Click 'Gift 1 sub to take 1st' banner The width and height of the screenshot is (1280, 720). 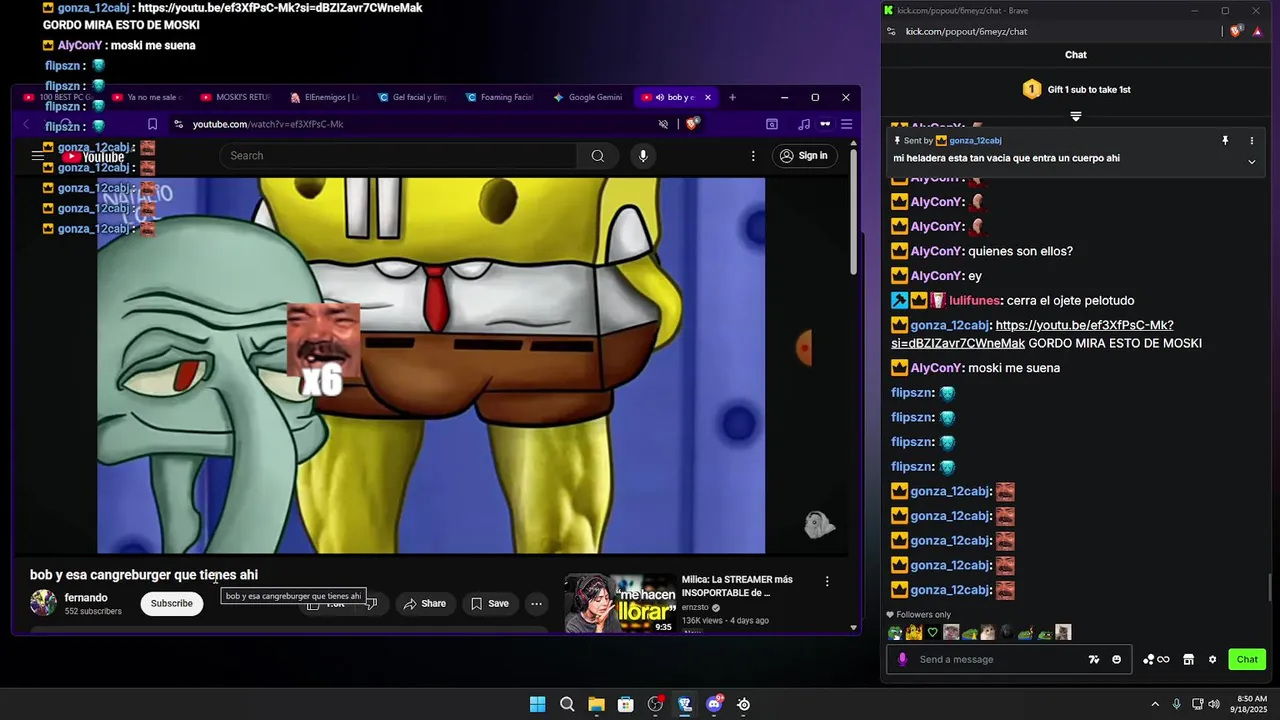pyautogui.click(x=1076, y=89)
